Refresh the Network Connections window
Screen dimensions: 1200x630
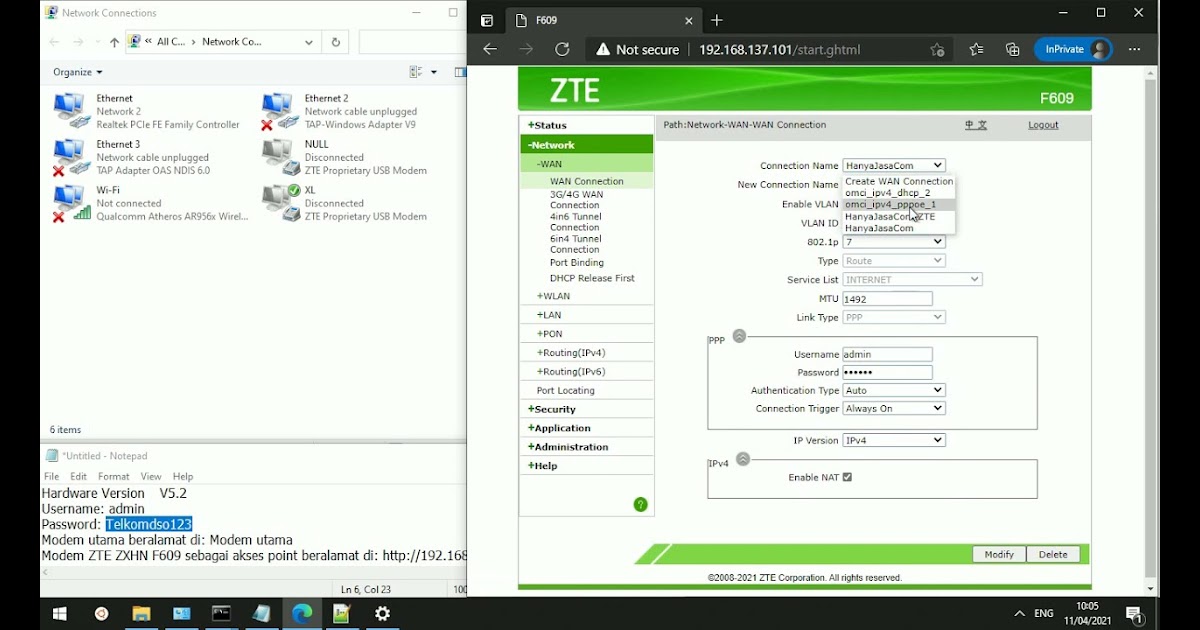[336, 42]
